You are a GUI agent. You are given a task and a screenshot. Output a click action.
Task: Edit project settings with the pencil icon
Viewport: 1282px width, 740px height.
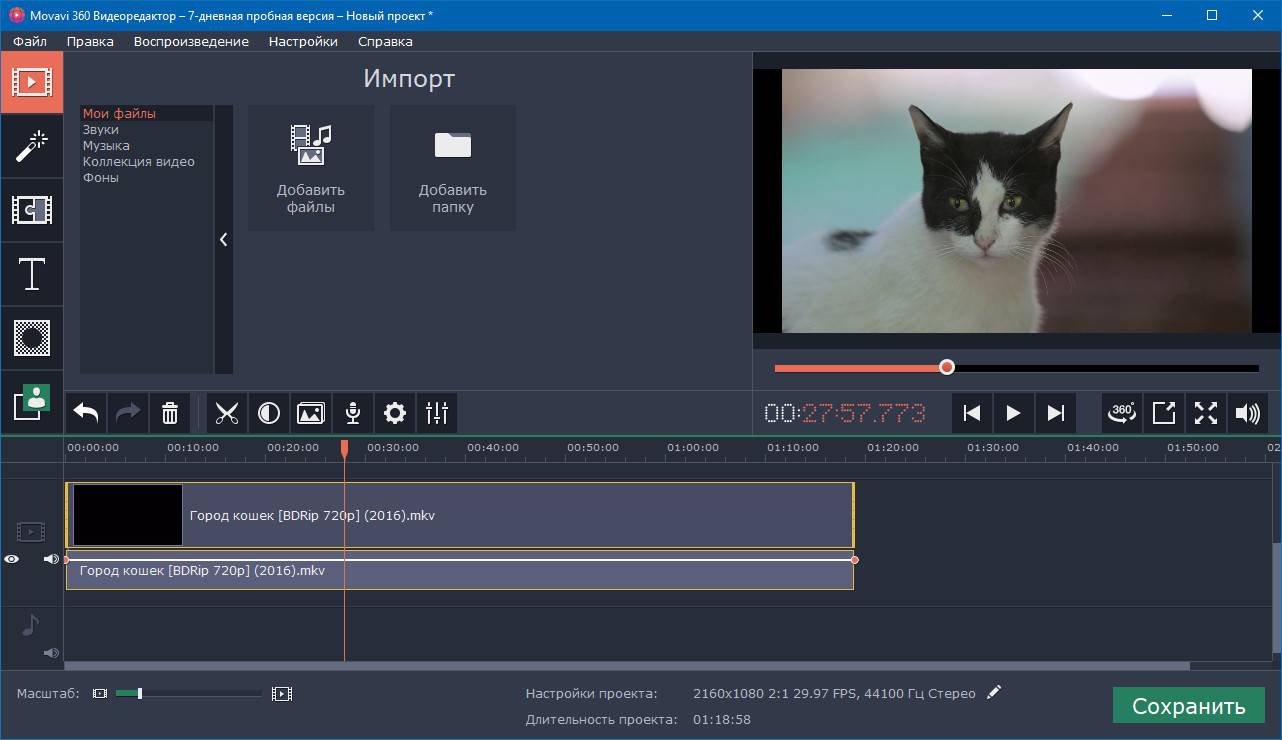click(x=993, y=692)
